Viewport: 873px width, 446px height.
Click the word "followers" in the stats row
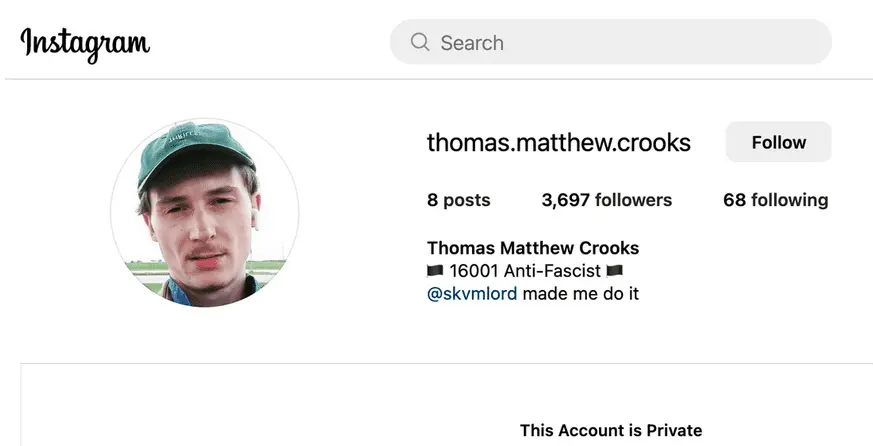(x=633, y=200)
